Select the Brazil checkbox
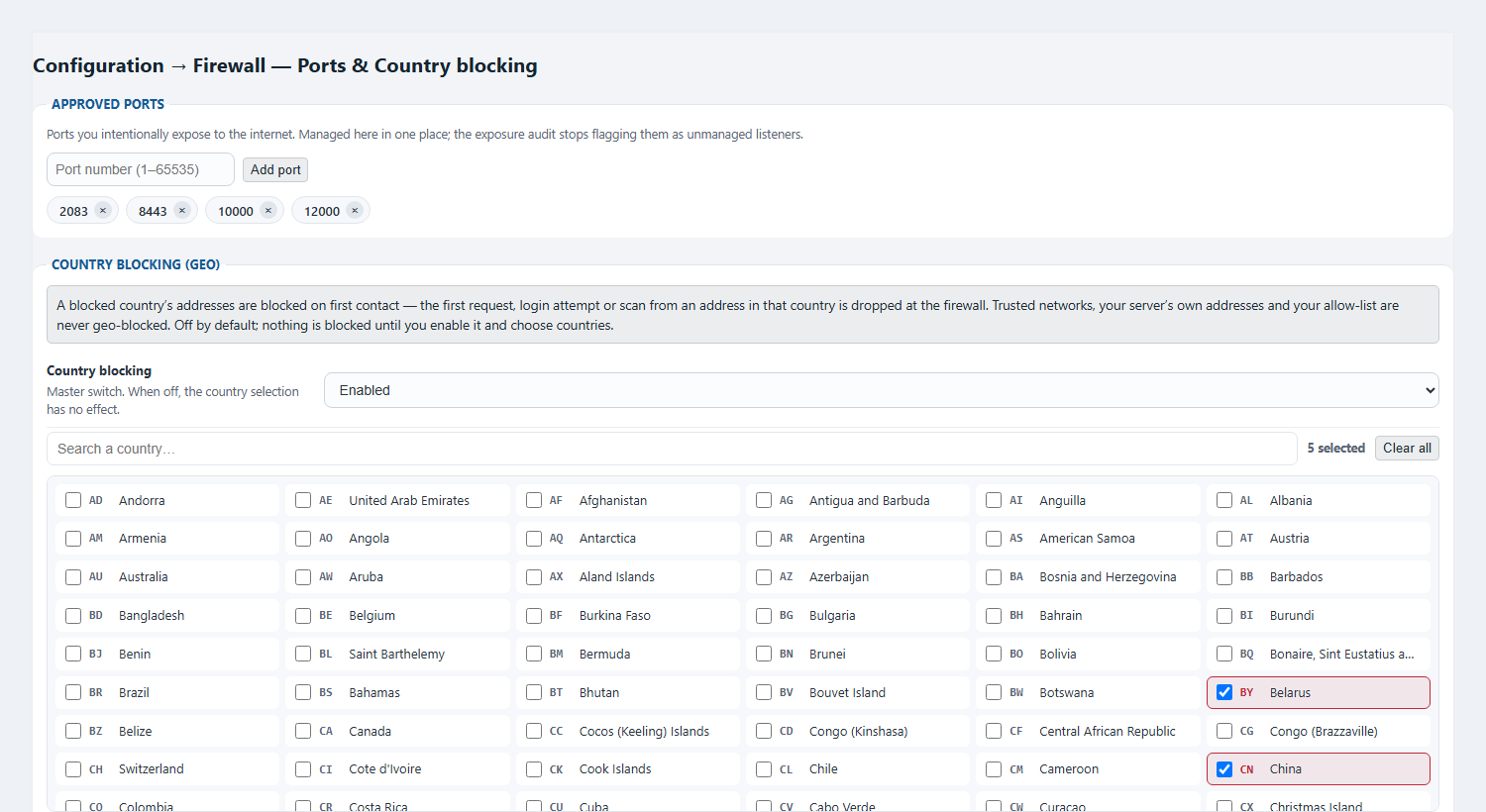The height and width of the screenshot is (812, 1486). (x=73, y=692)
